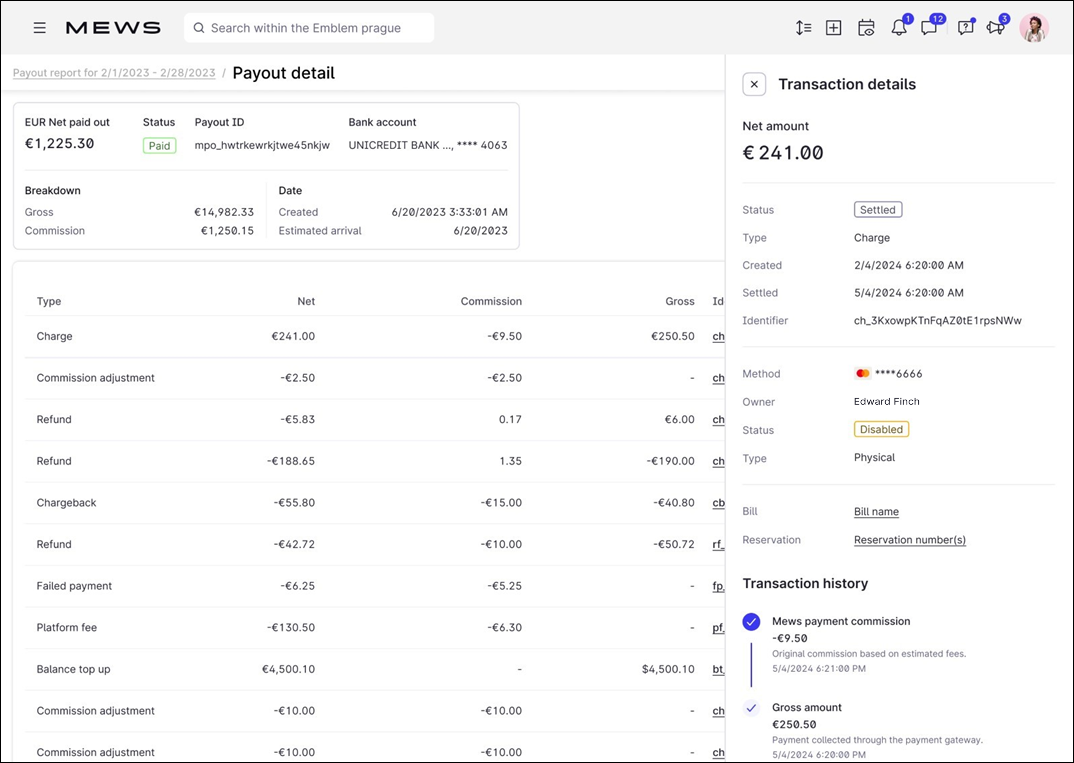1074x763 pixels.
Task: Click the add new plus icon
Action: (834, 28)
